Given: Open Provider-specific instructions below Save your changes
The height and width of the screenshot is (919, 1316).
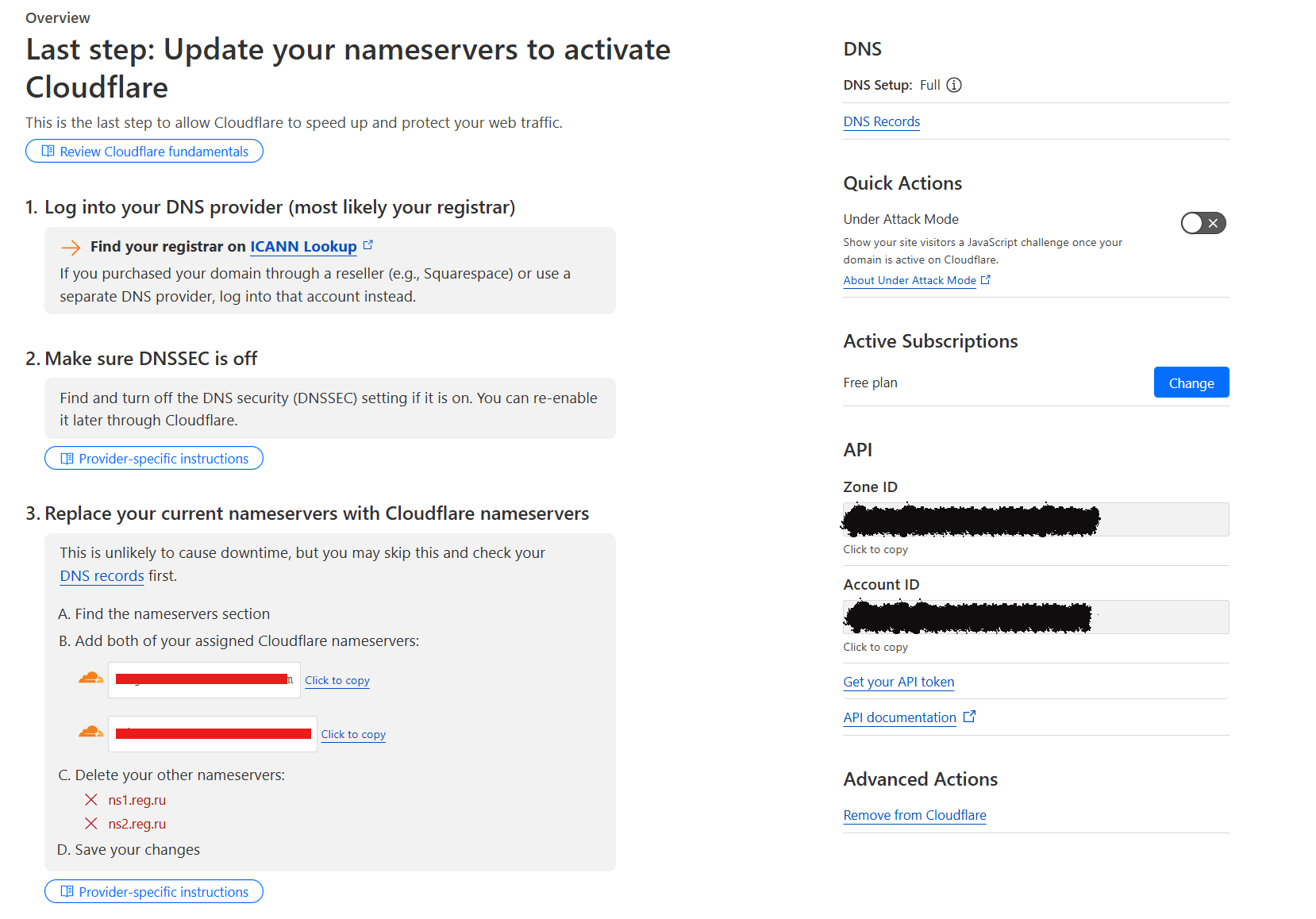Looking at the screenshot, I should (x=154, y=891).
